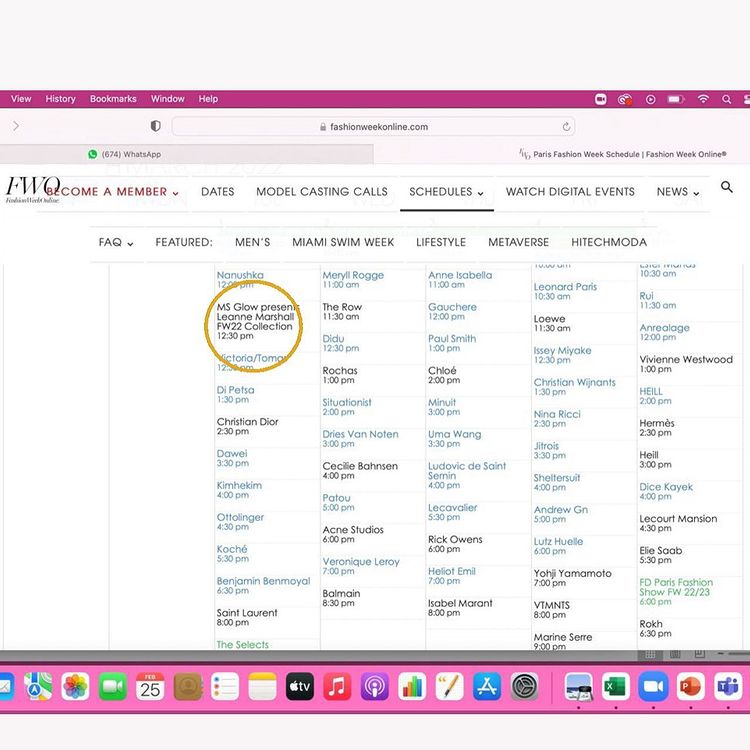Viewport: 750px width, 750px height.
Task: Launch Apple TV from the dock
Action: pos(300,686)
